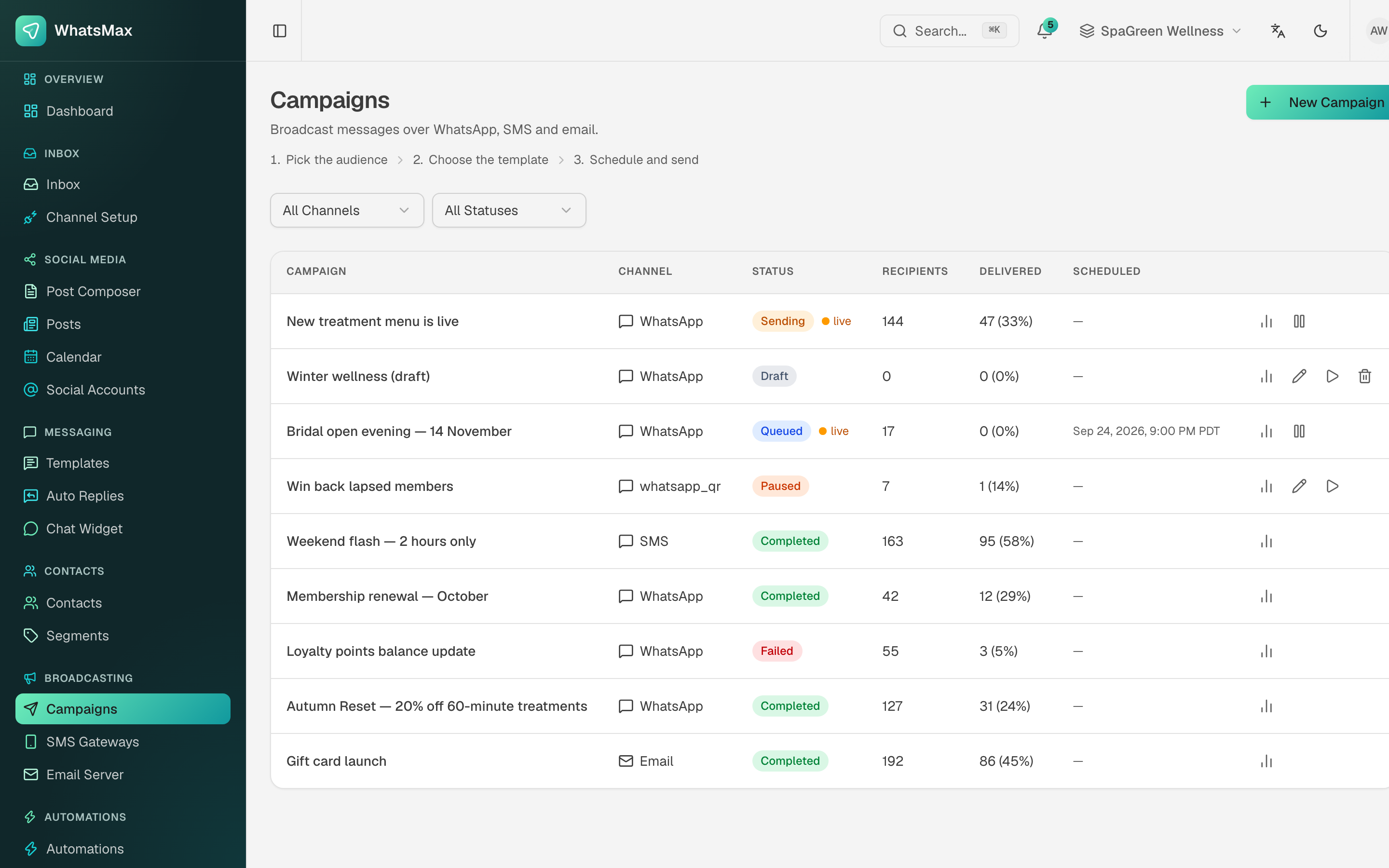Image resolution: width=1389 pixels, height=868 pixels.
Task: Focus the Search field
Action: tap(949, 31)
